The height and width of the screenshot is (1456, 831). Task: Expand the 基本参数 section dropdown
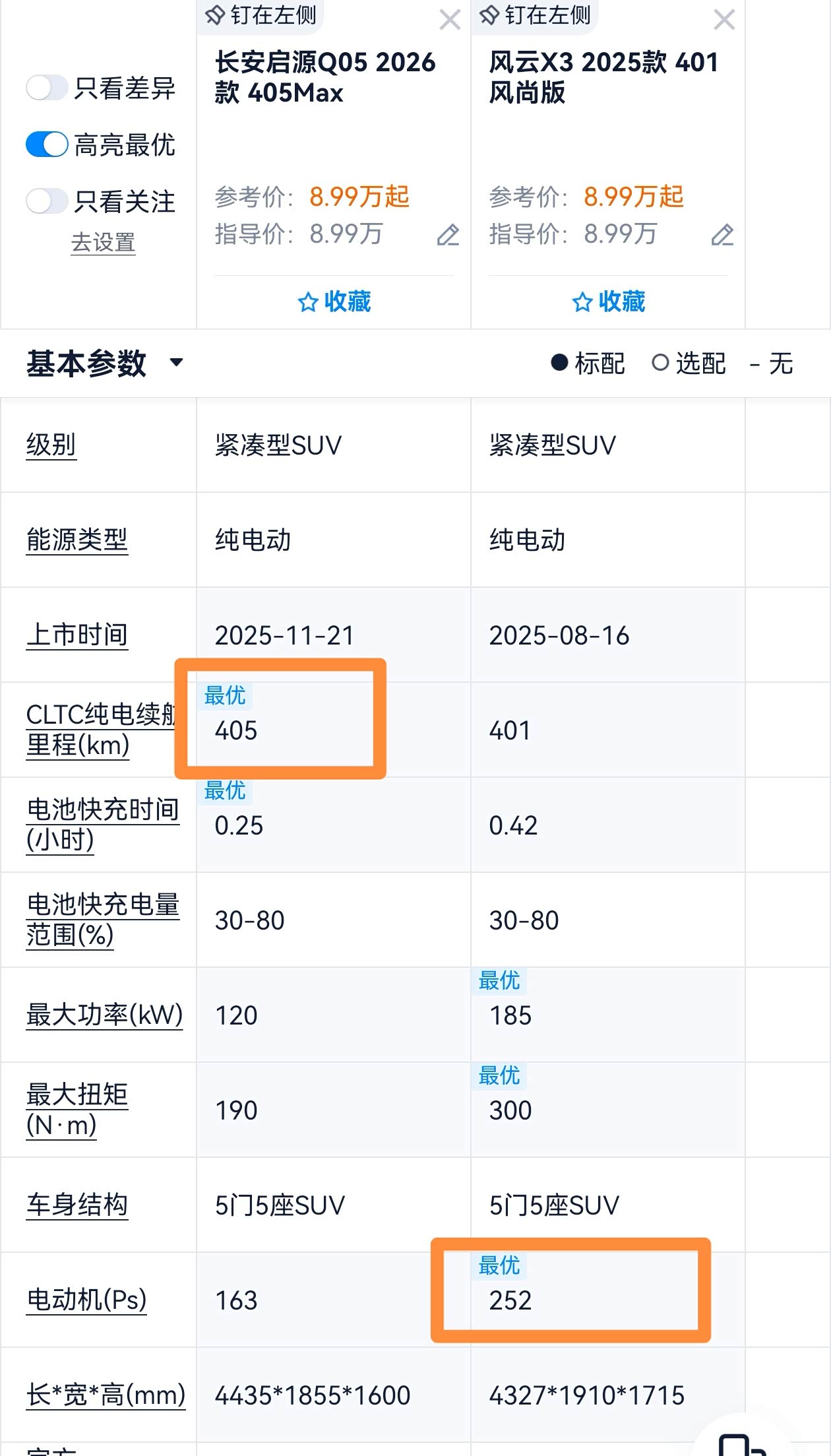point(176,362)
